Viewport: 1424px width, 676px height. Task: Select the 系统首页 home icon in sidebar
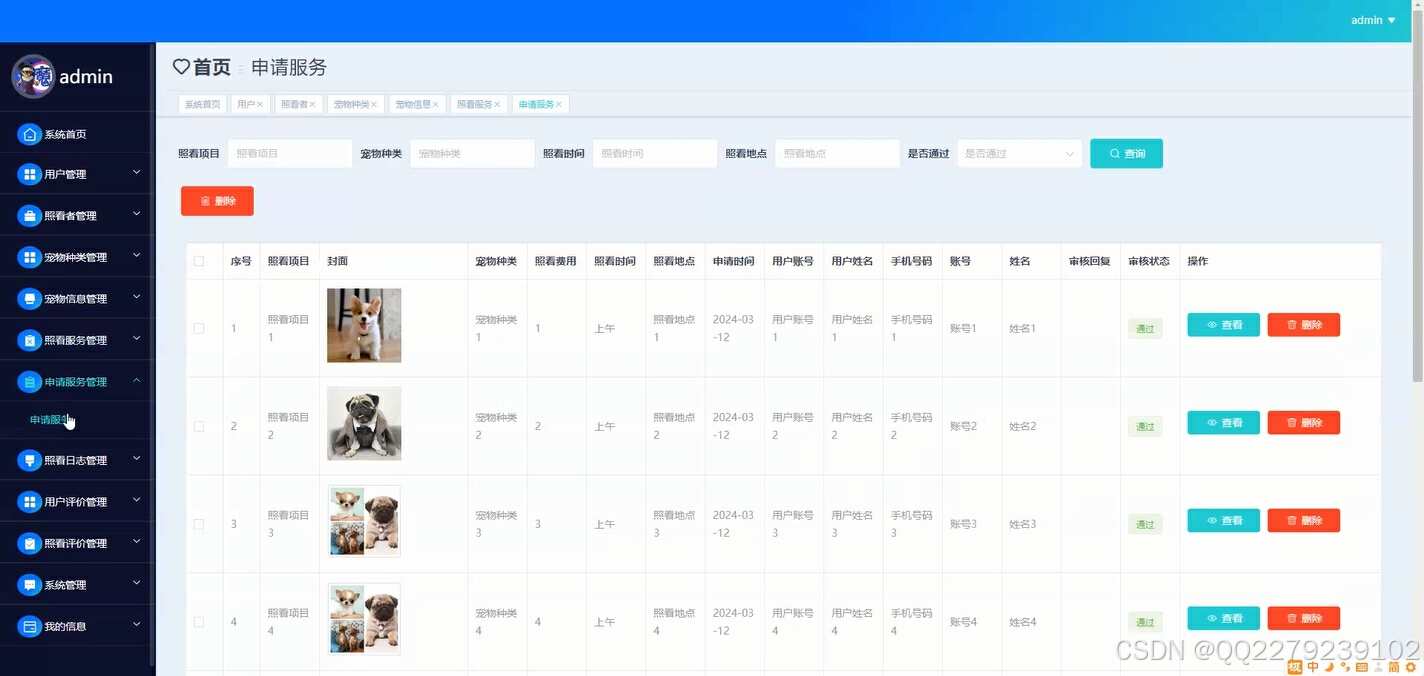coord(29,133)
